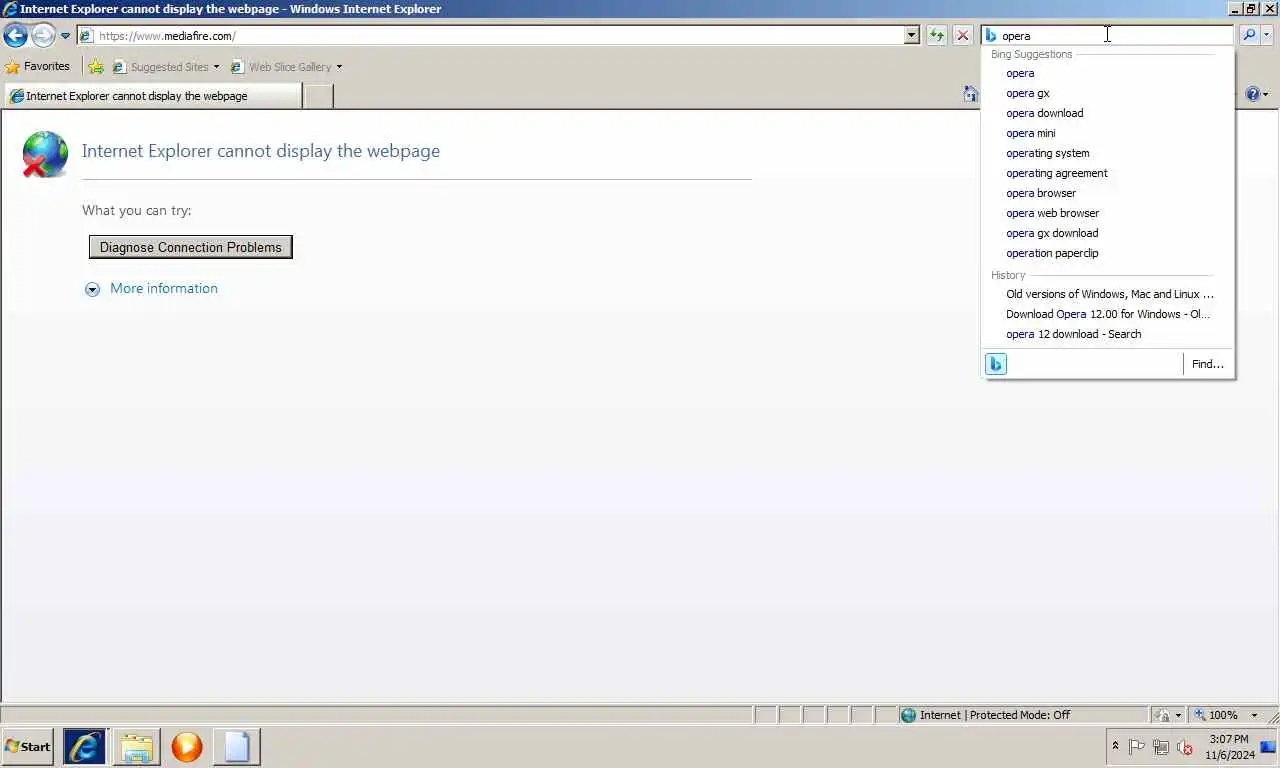Viewport: 1280px width, 768px height.
Task: Stop loading with the red X icon
Action: pos(962,36)
